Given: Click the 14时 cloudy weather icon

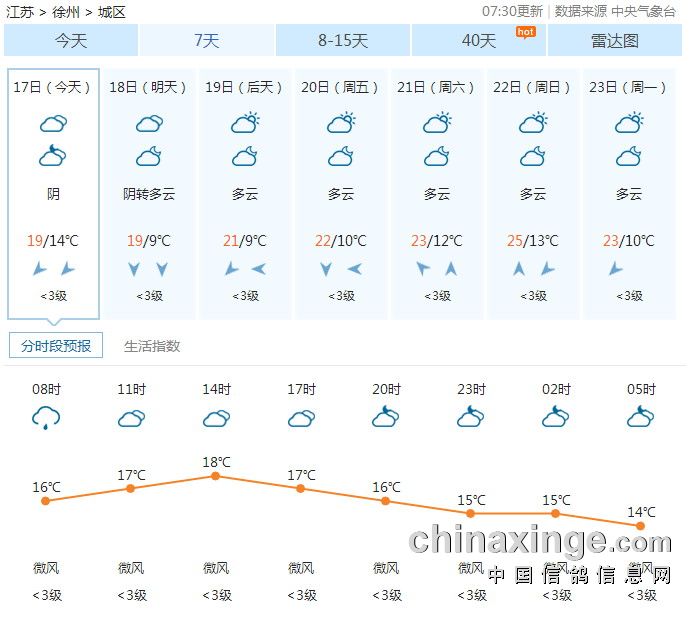Looking at the screenshot, I should (x=216, y=418).
